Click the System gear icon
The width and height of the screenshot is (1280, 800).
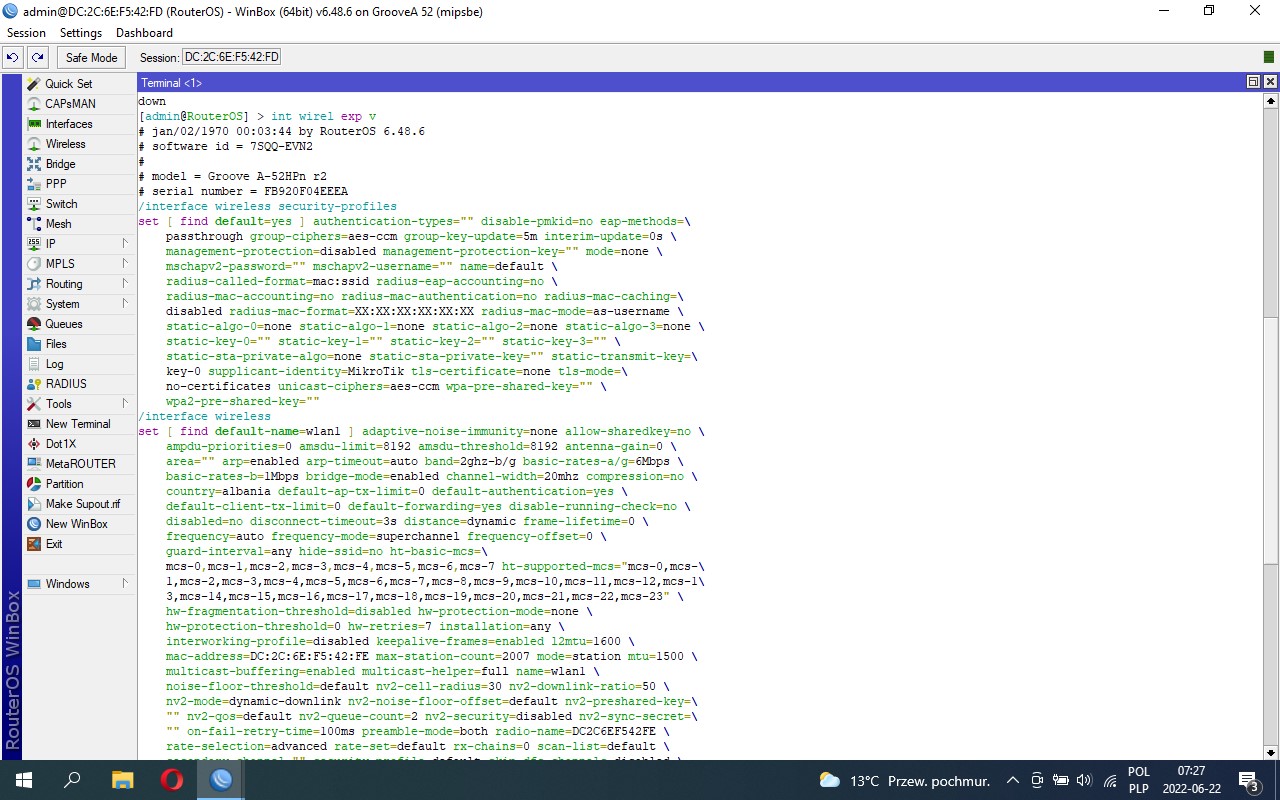pyautogui.click(x=34, y=304)
